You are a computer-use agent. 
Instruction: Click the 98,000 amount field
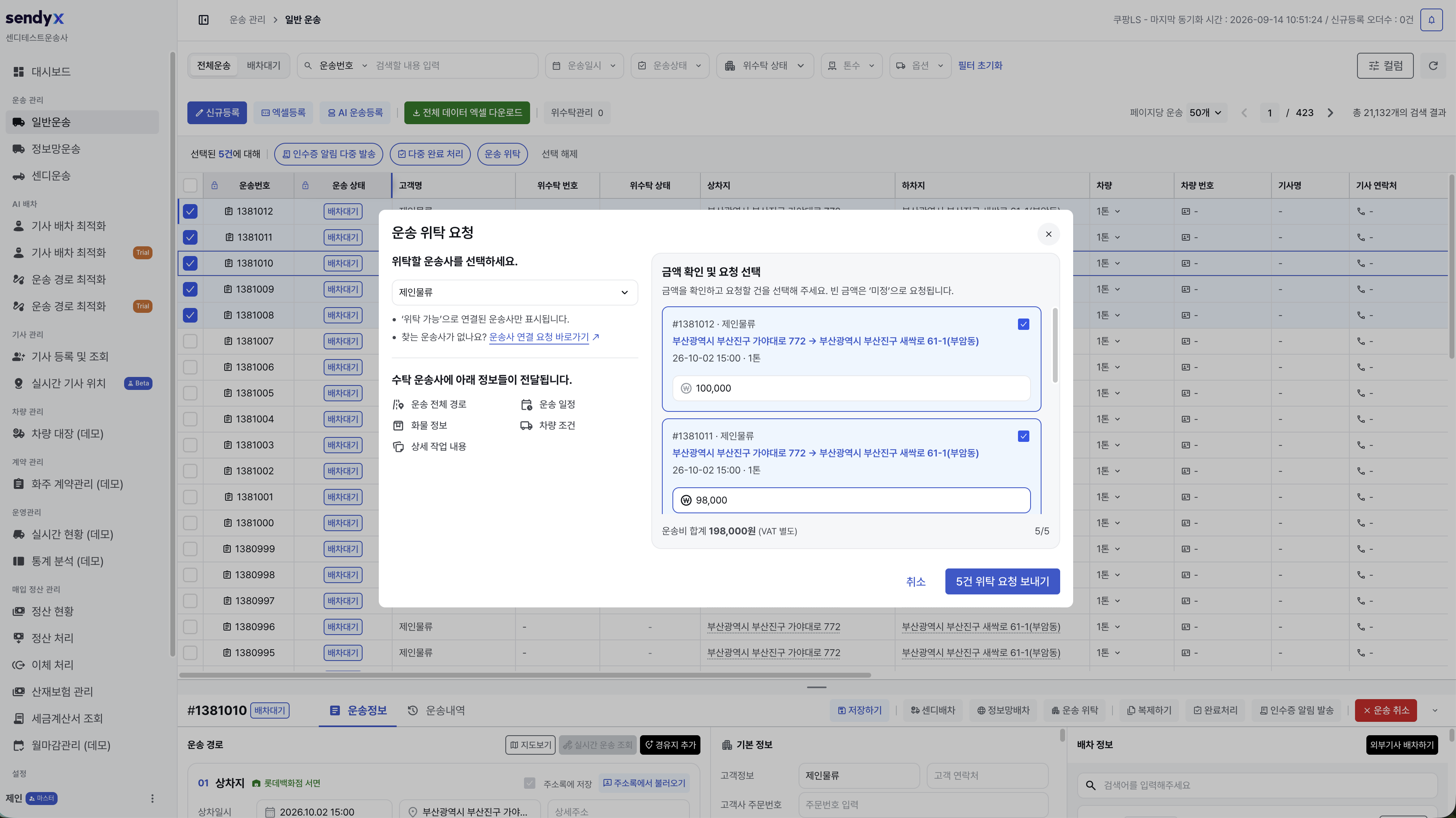pyautogui.click(x=851, y=500)
